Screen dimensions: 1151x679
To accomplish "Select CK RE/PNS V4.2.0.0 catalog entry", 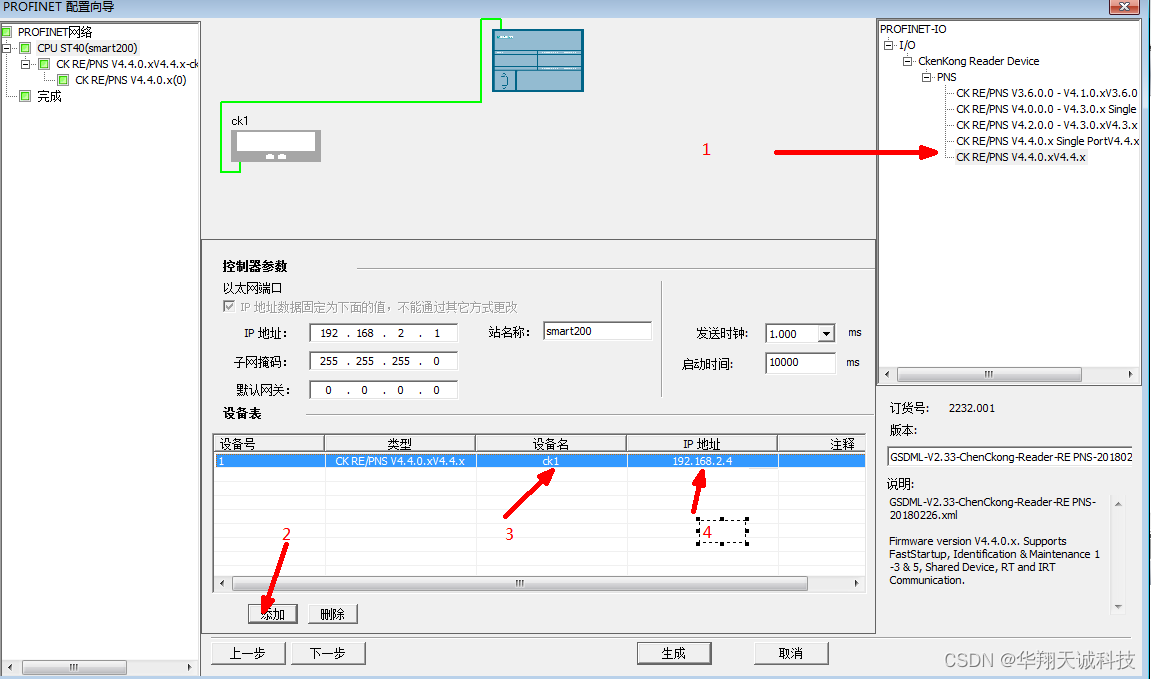I will click(1046, 126).
